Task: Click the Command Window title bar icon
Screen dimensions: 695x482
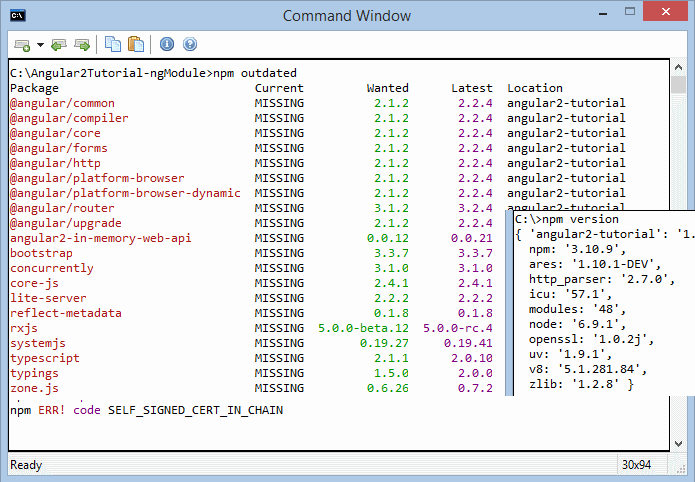Action: (18, 16)
